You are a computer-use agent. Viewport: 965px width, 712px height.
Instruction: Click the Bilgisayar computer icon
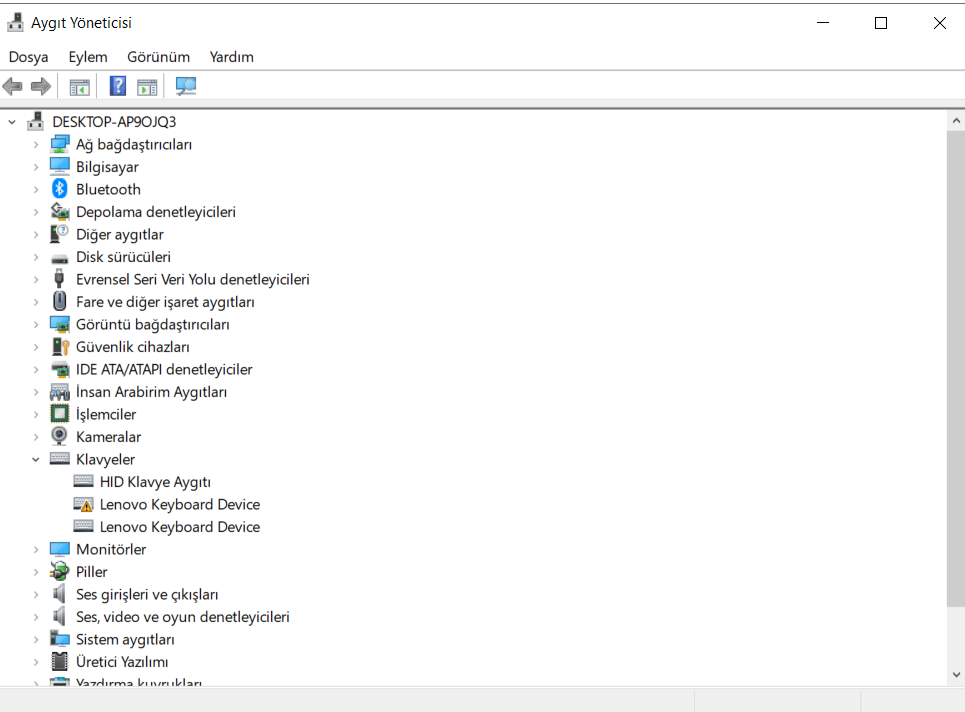(60, 167)
